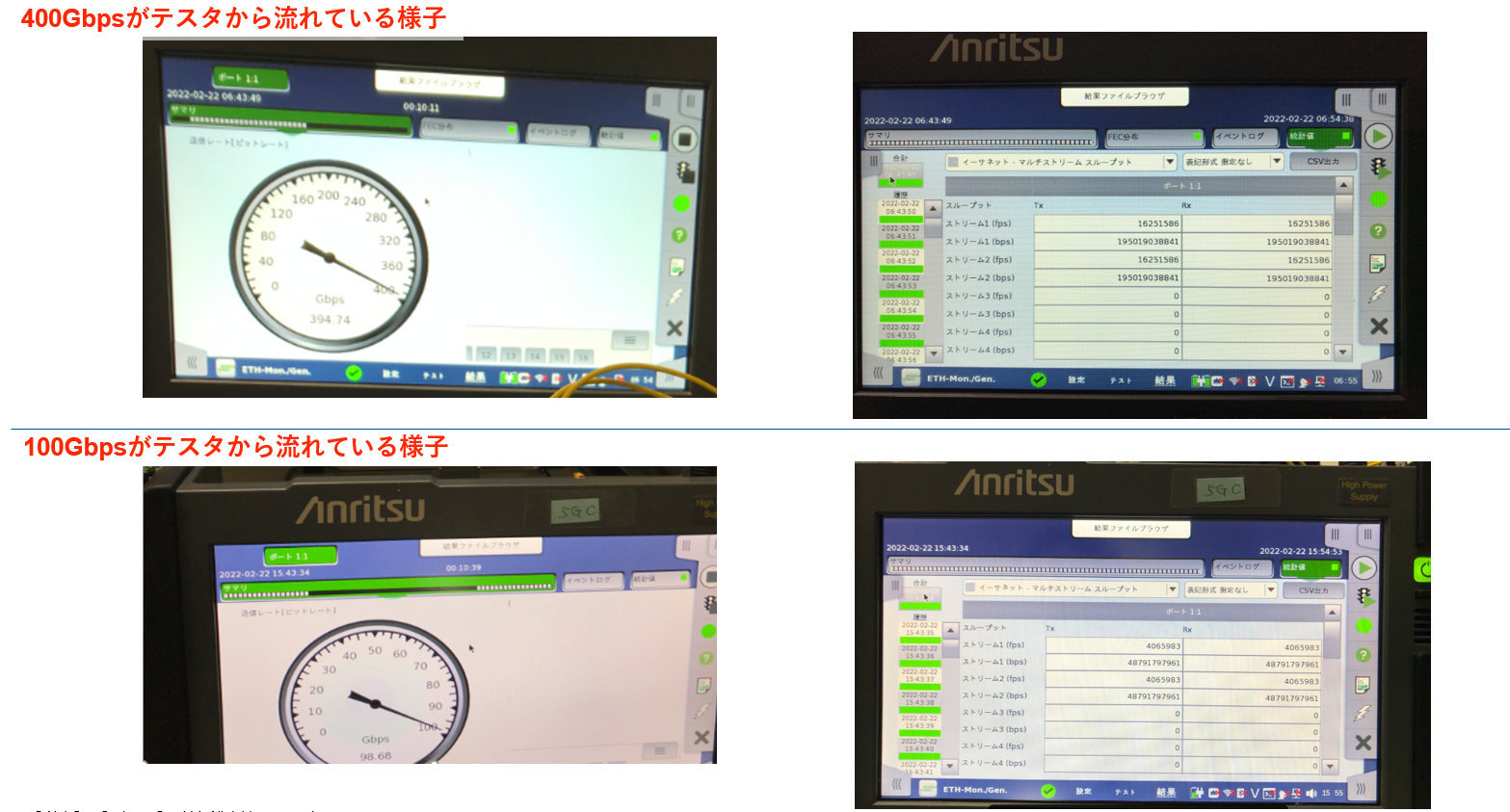Select 統計値 tab on 100Gbps table screen
Viewport: 1510px width, 812px height.
1311,567
